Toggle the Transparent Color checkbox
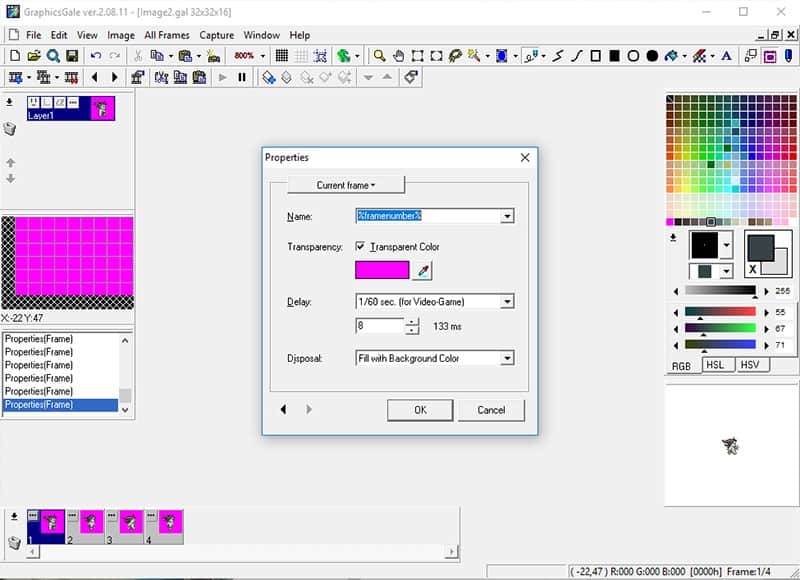Image resolution: width=800 pixels, height=580 pixels. 360,246
